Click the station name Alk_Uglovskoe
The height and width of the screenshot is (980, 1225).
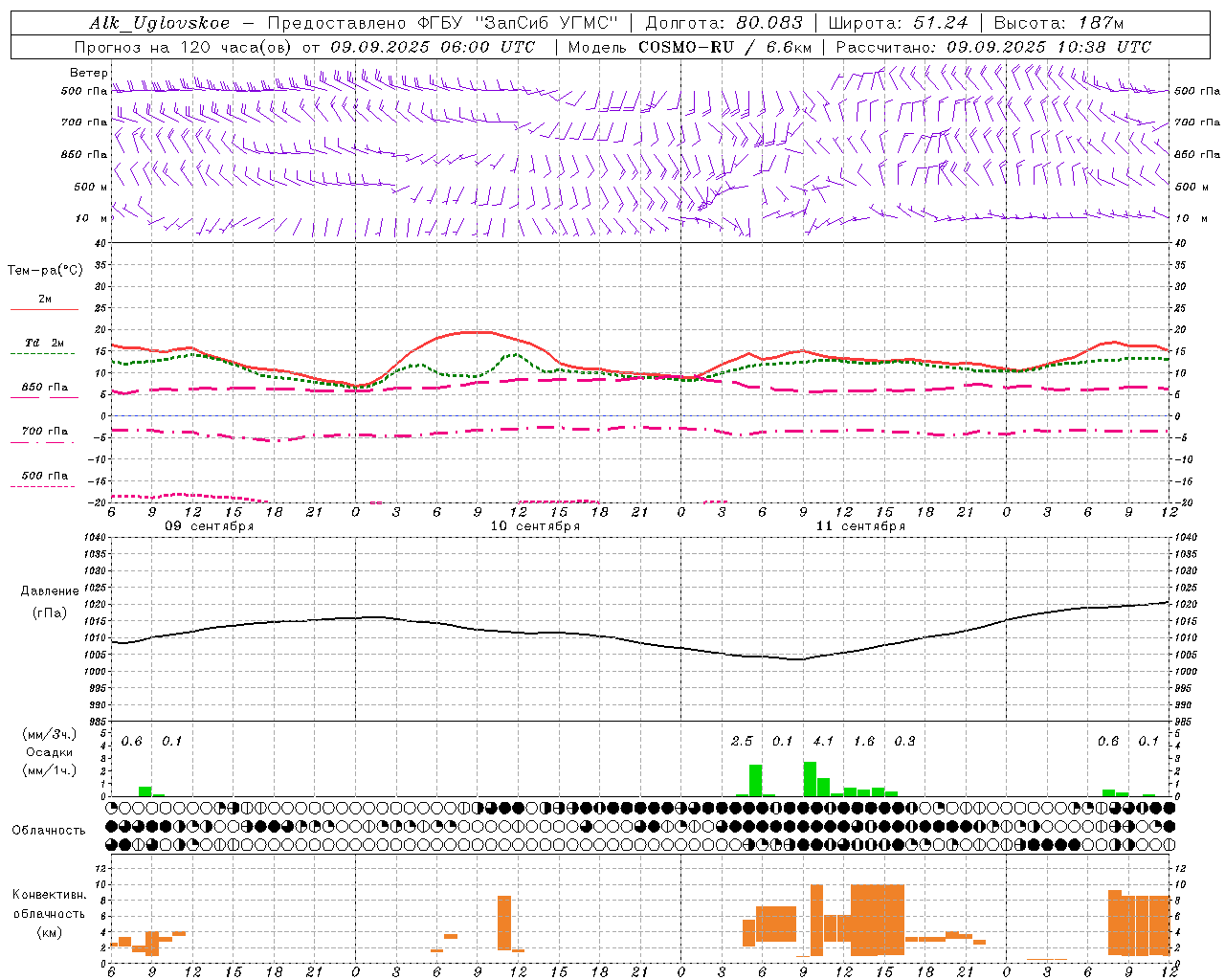[160, 24]
